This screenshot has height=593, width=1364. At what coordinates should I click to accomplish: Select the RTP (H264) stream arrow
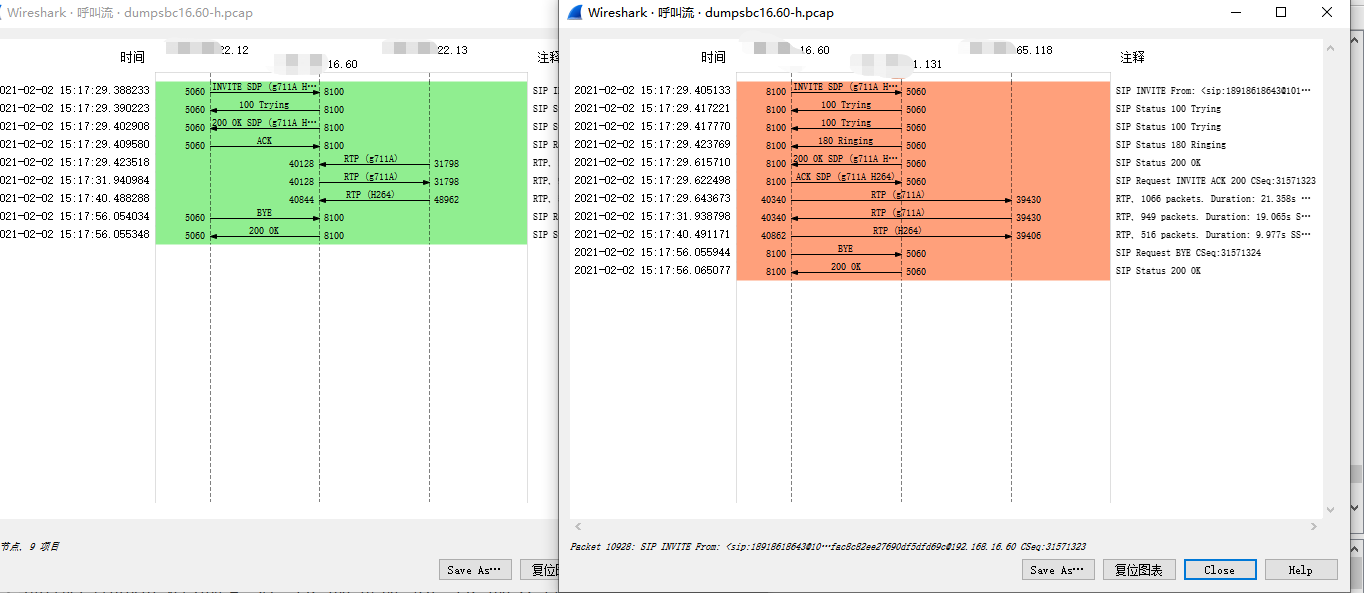click(900, 235)
